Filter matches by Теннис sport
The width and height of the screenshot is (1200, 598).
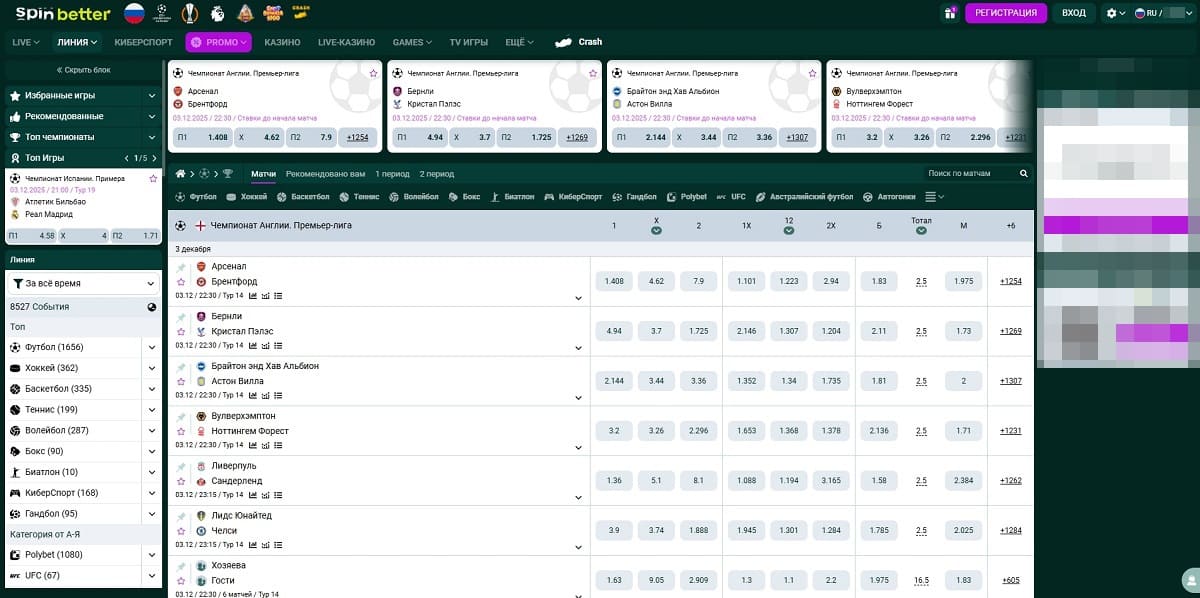click(359, 197)
